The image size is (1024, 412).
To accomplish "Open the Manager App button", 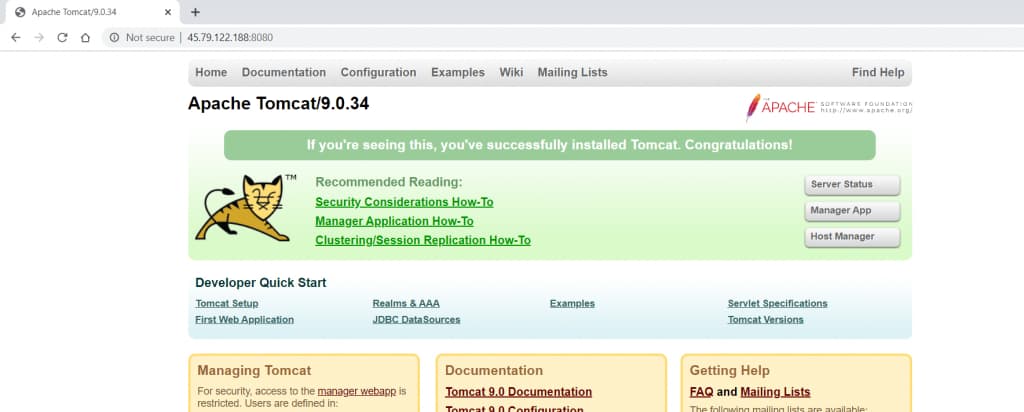I will (852, 211).
